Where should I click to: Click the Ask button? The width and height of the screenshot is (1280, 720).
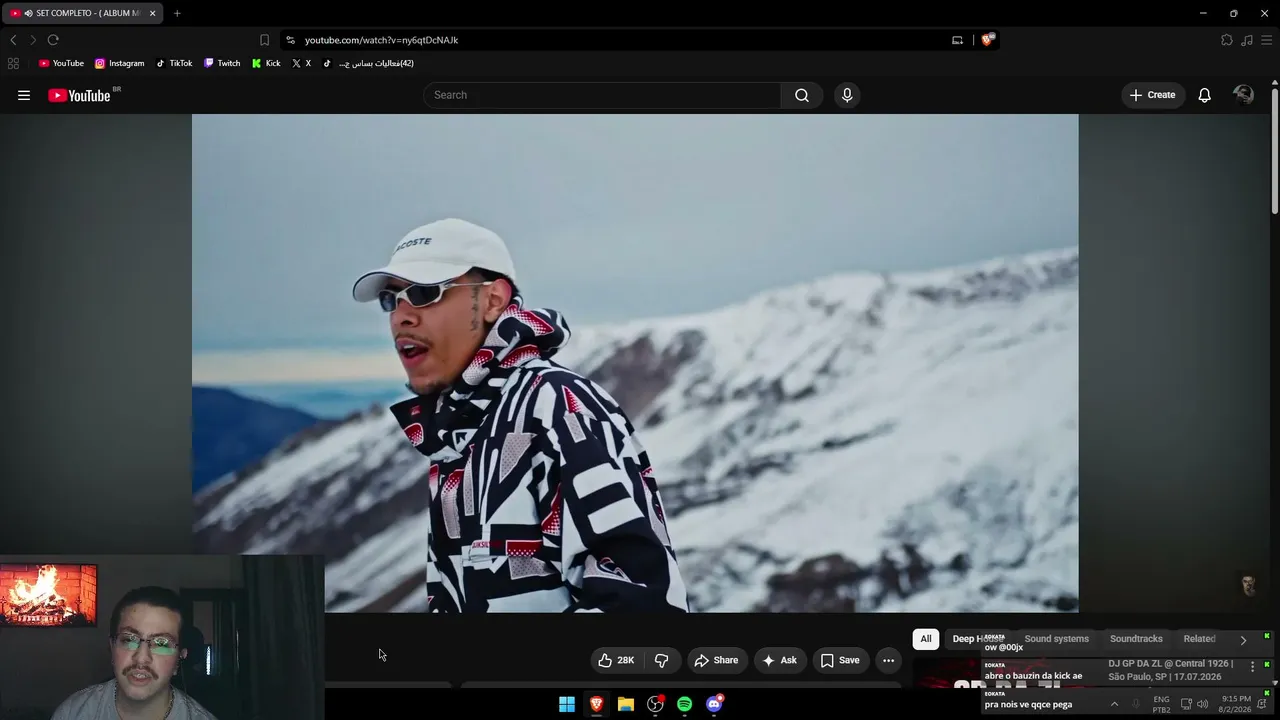click(779, 660)
